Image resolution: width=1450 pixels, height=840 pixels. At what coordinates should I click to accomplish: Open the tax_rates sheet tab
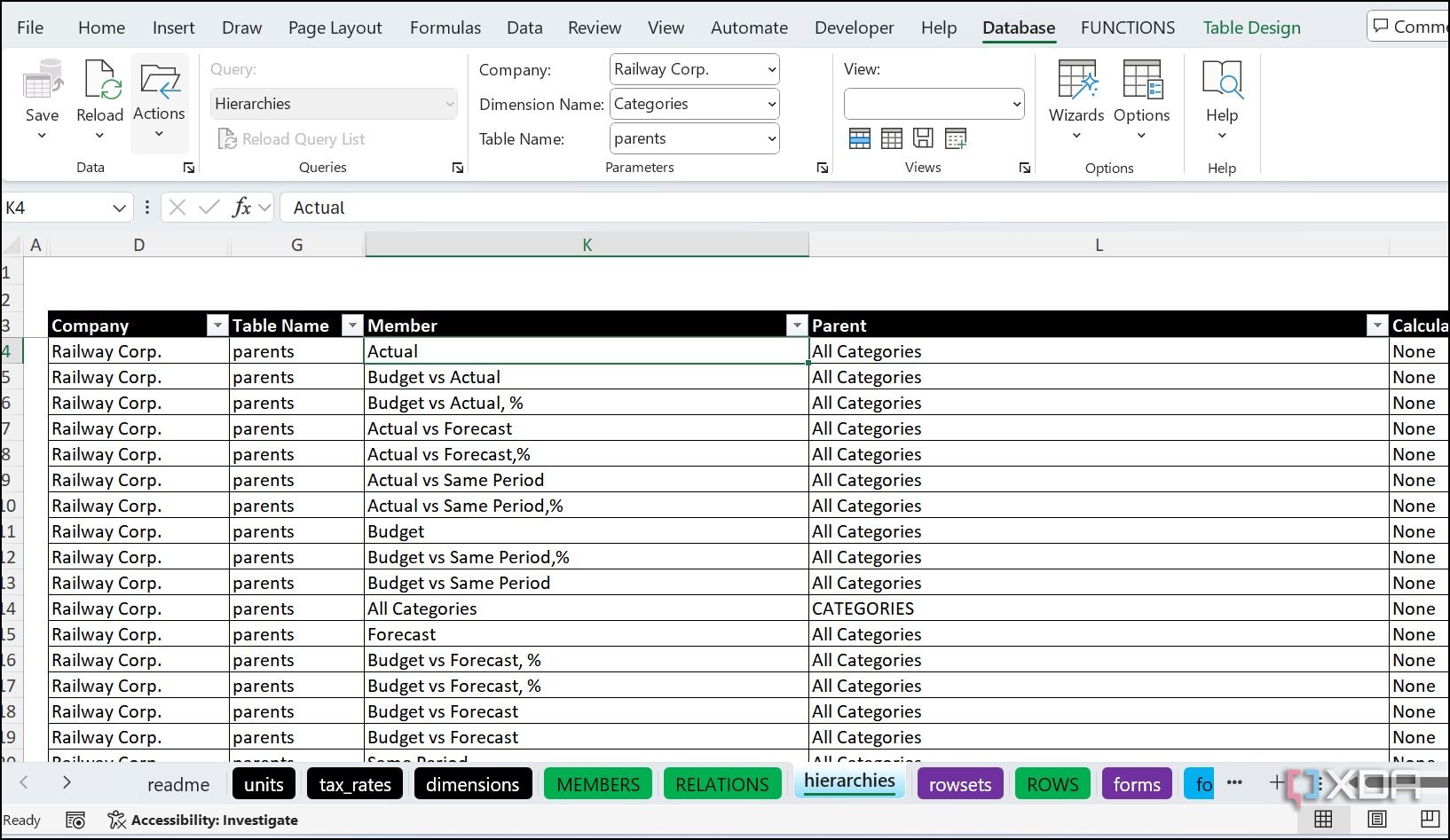pyautogui.click(x=355, y=784)
